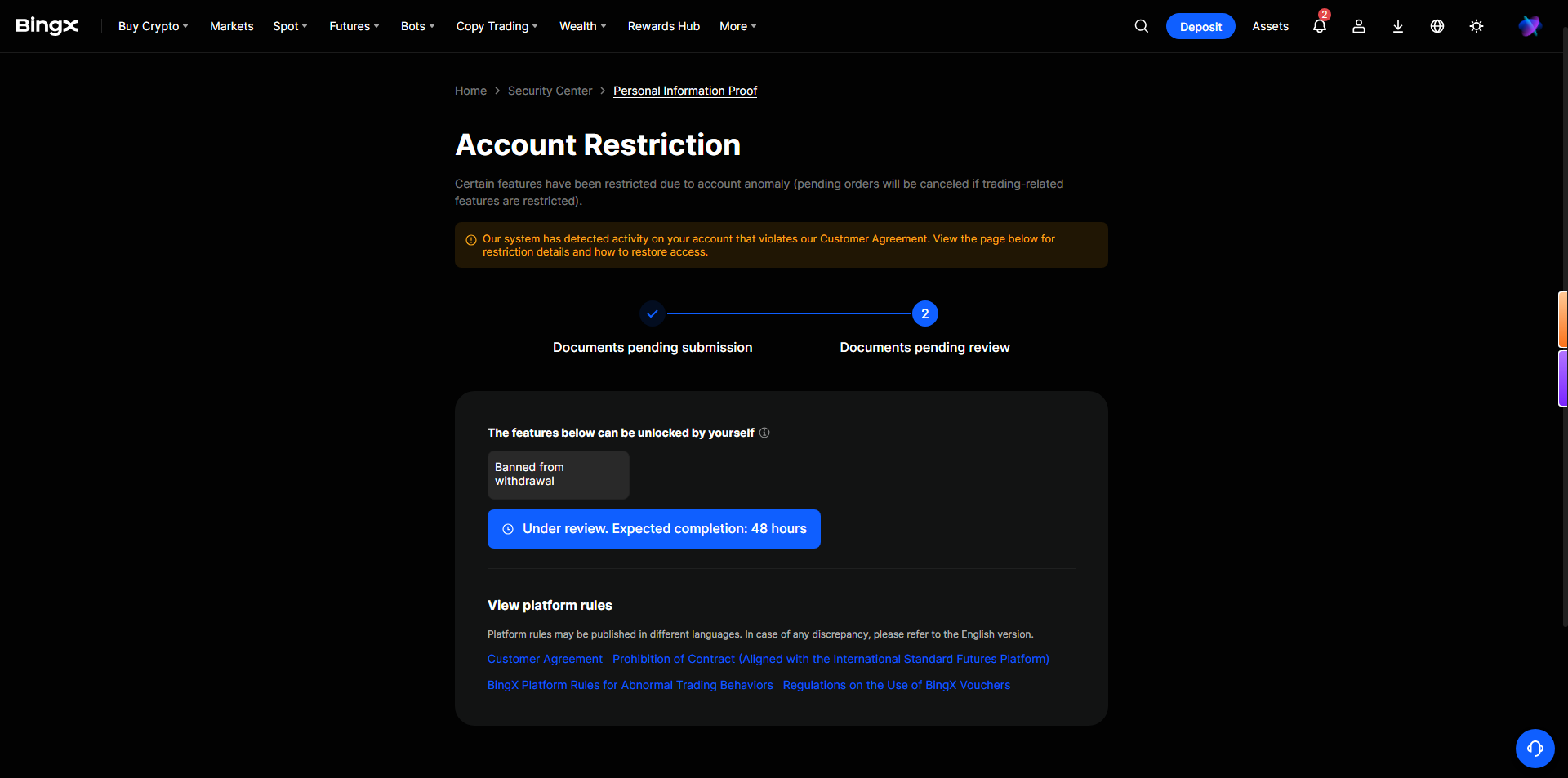Click the Documents pending review step label
The image size is (1568, 778).
pyautogui.click(x=924, y=347)
